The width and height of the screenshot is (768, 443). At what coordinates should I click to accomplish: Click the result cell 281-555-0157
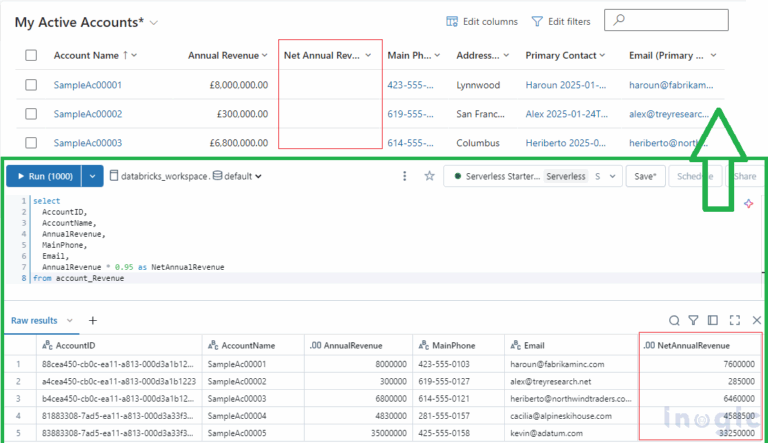click(x=444, y=416)
